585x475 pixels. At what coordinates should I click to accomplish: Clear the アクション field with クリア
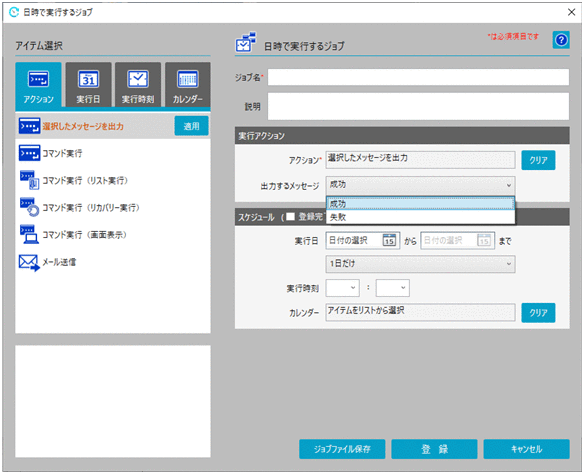tap(538, 160)
